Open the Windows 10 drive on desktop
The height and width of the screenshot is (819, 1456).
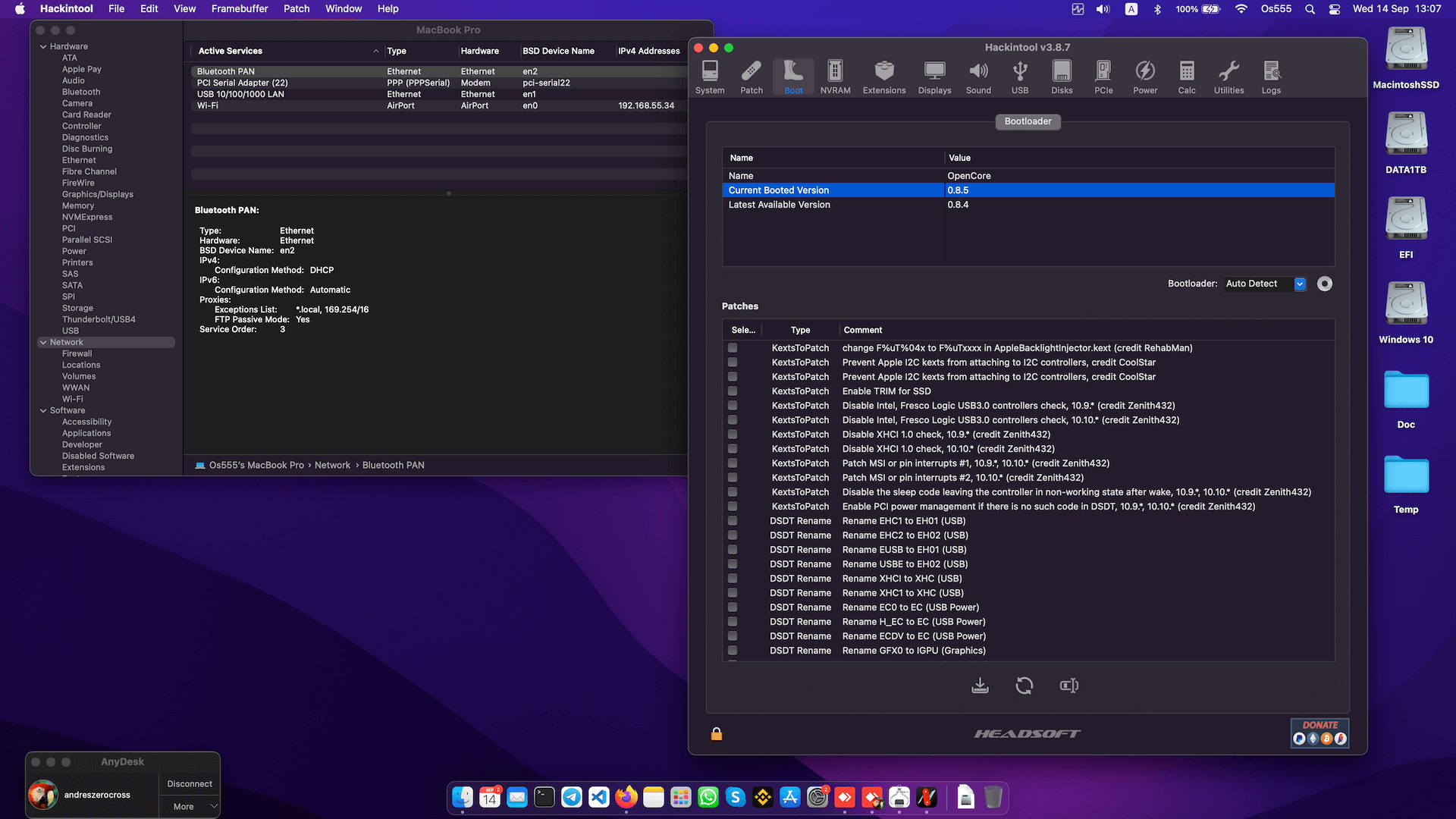[1406, 312]
